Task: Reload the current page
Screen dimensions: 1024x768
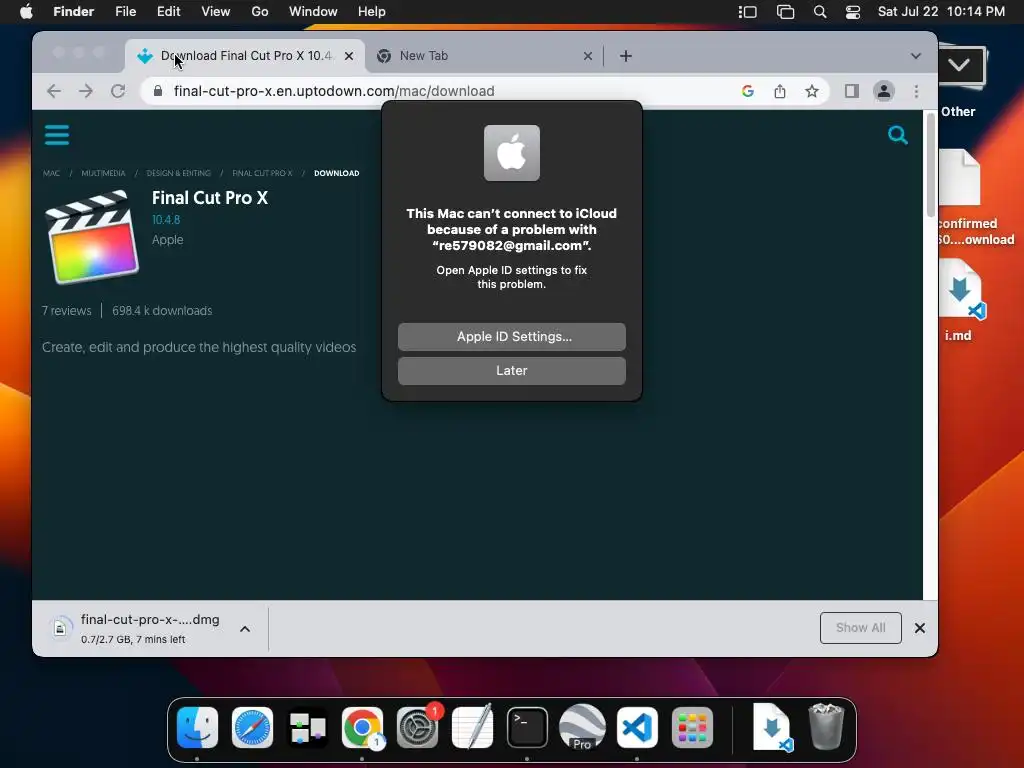Action: (x=118, y=91)
